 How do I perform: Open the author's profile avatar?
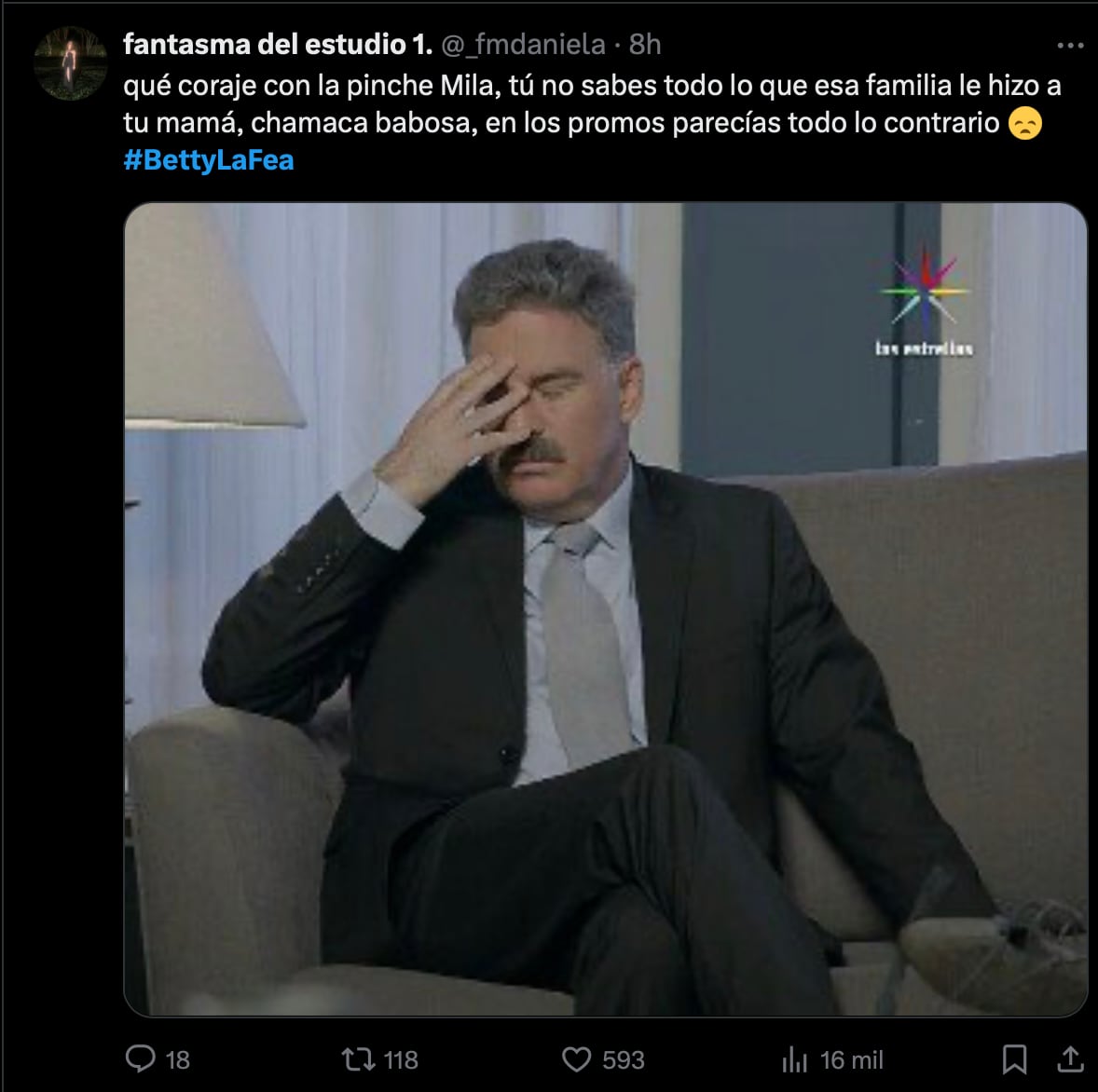click(70, 62)
